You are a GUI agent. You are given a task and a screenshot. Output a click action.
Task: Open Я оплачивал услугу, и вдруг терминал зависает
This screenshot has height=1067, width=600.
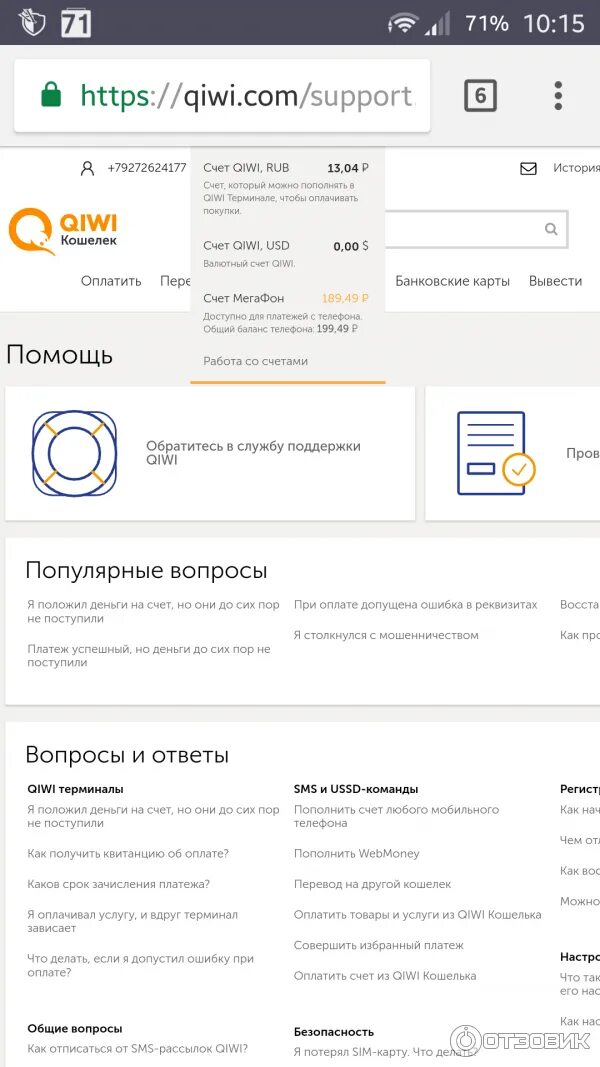pos(133,921)
